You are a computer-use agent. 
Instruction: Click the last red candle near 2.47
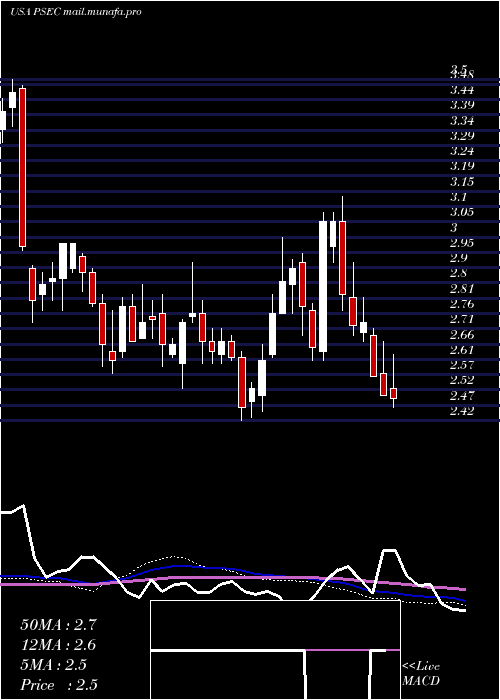393,393
